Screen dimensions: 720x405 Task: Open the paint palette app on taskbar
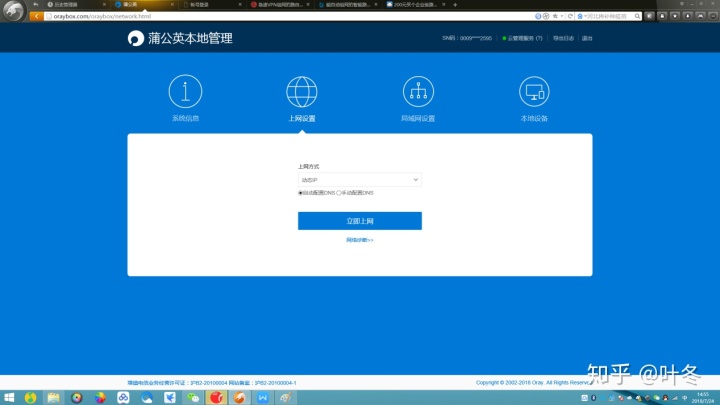(x=286, y=398)
